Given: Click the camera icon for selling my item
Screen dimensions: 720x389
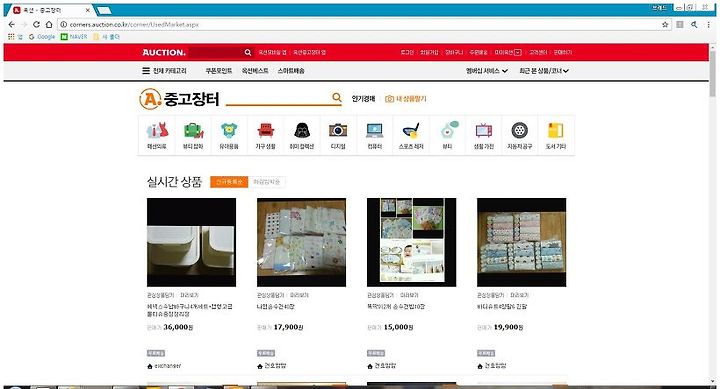Looking at the screenshot, I should point(389,99).
